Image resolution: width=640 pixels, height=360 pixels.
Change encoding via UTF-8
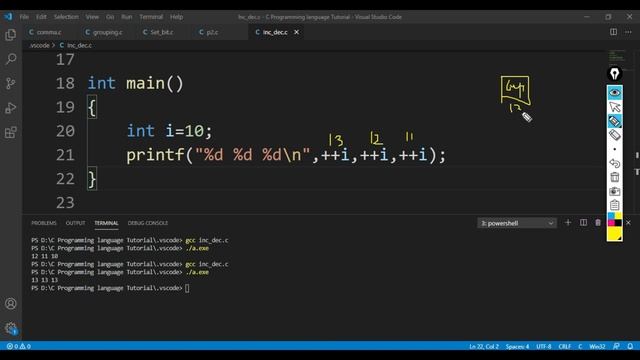click(x=544, y=347)
